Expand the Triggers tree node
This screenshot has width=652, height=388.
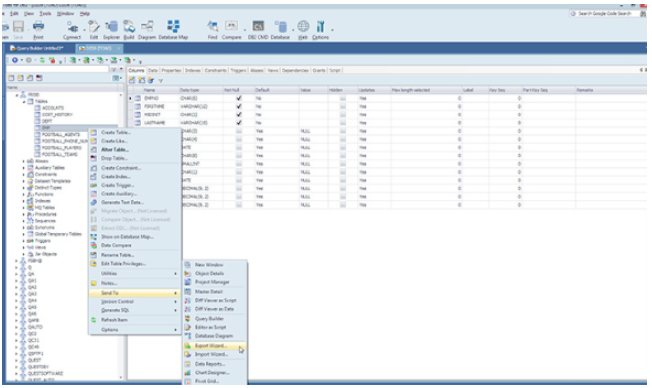[24, 241]
